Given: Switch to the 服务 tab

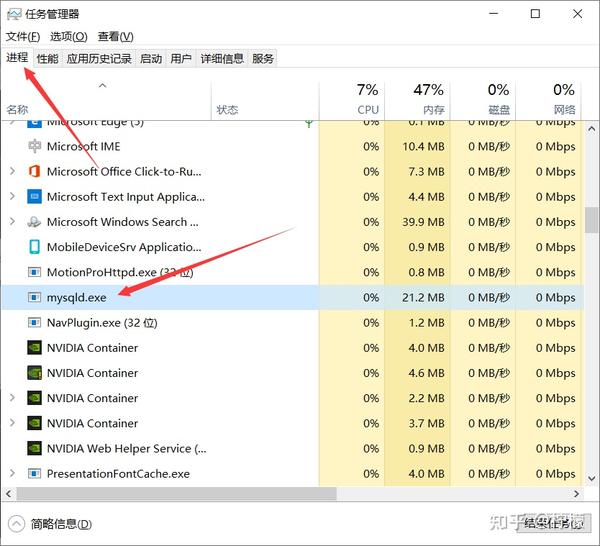Looking at the screenshot, I should pos(263,59).
